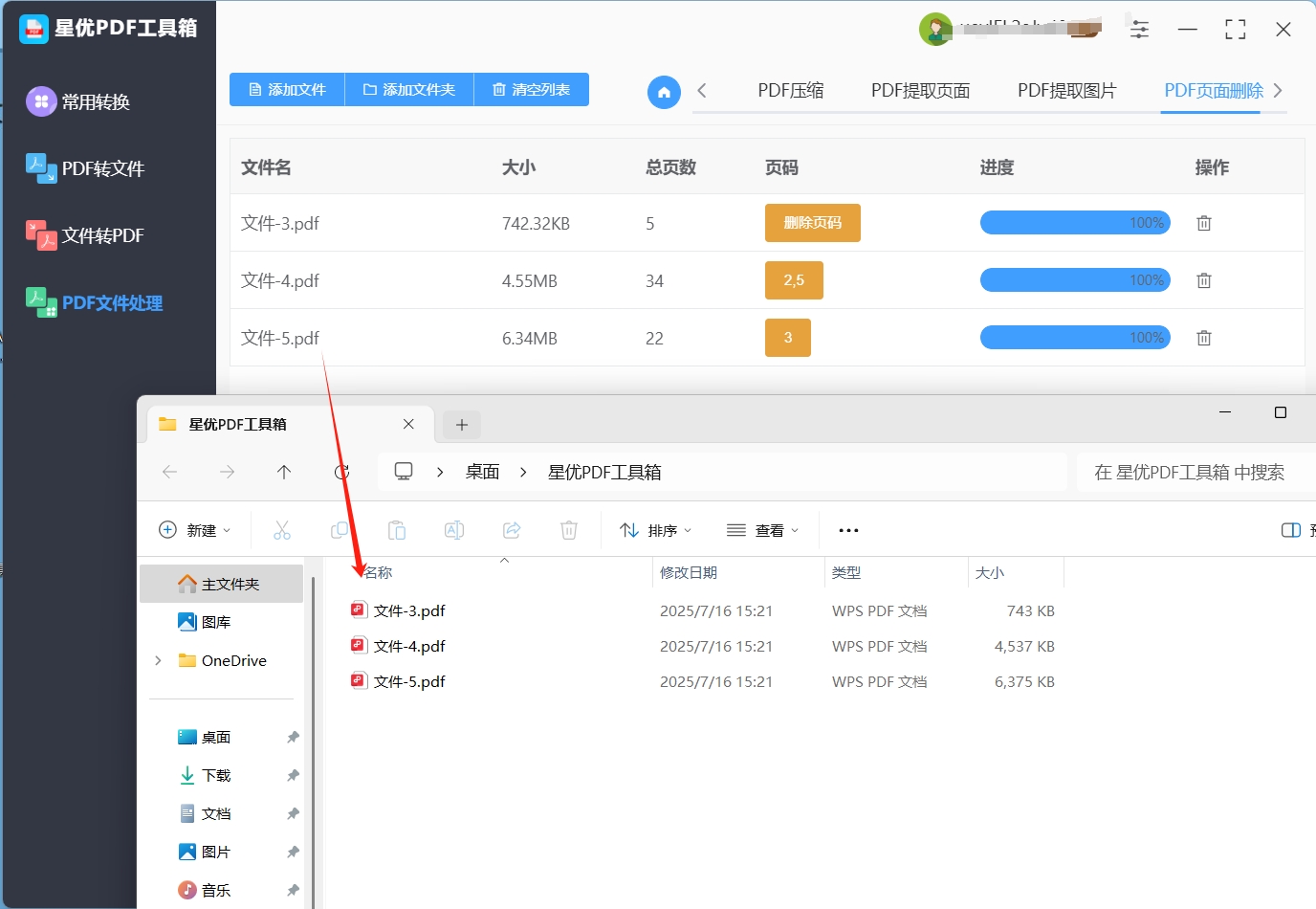Click 桌面 in the address breadcrumb
1316x909 pixels.
pyautogui.click(x=483, y=472)
